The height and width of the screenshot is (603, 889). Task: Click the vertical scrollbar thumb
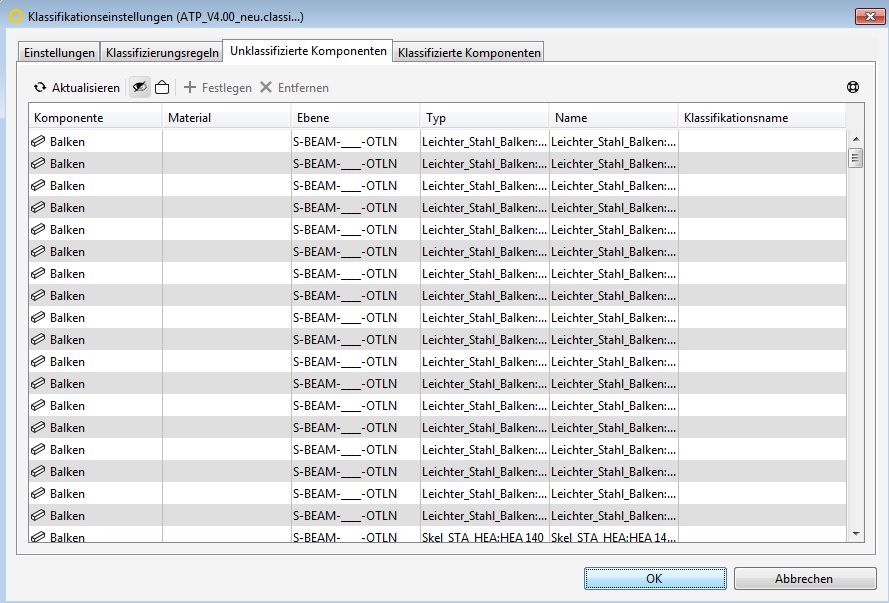(x=855, y=158)
